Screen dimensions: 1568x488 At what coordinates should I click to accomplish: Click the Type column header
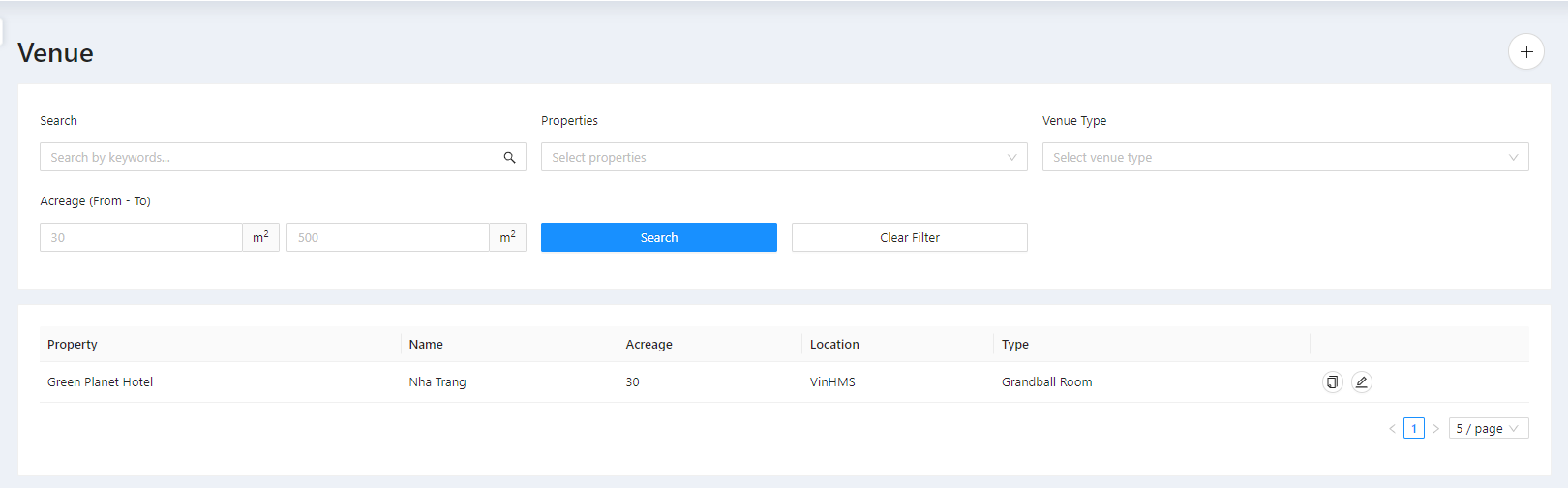click(x=1014, y=345)
